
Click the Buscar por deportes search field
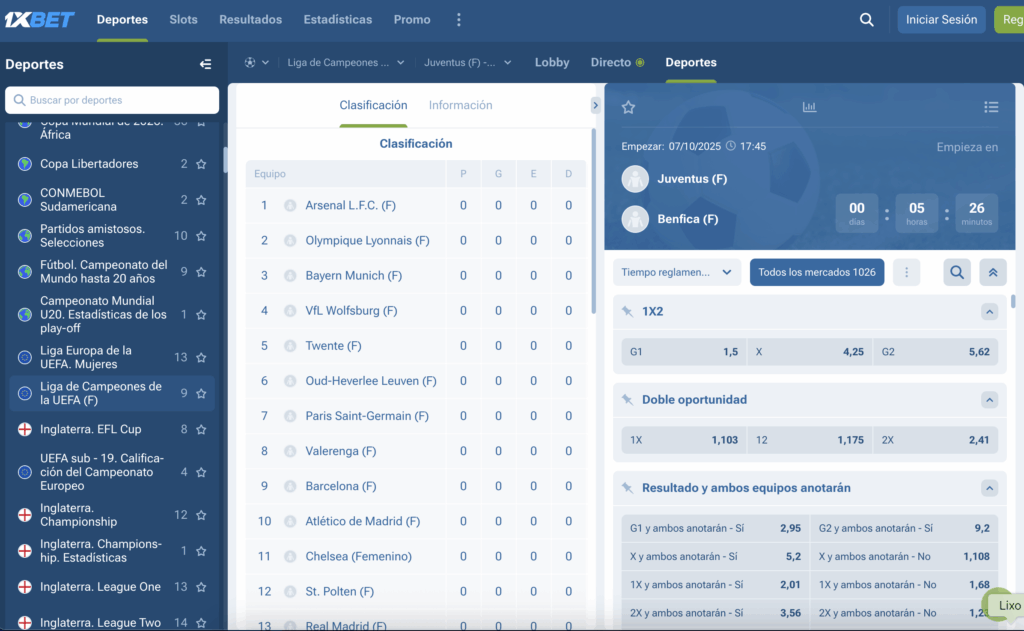click(x=112, y=100)
